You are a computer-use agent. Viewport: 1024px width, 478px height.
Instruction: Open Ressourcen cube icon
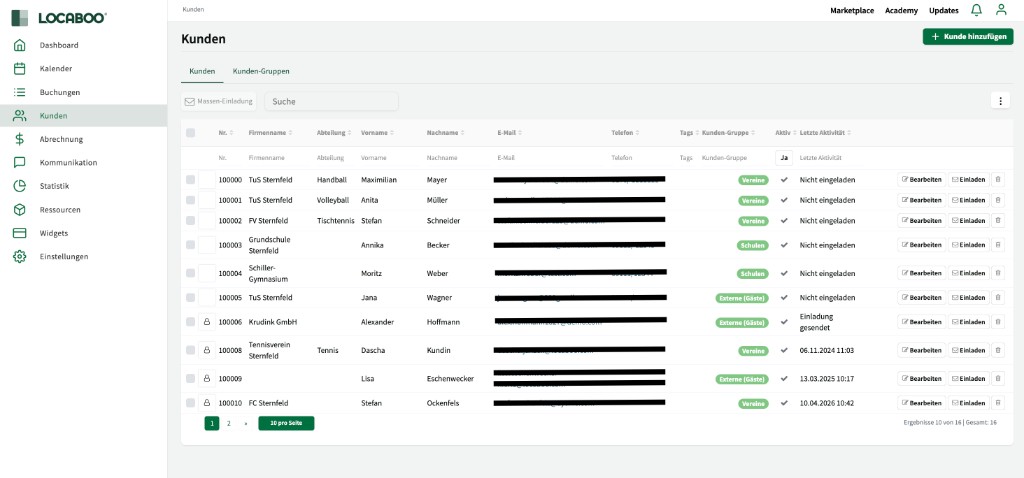(20, 210)
